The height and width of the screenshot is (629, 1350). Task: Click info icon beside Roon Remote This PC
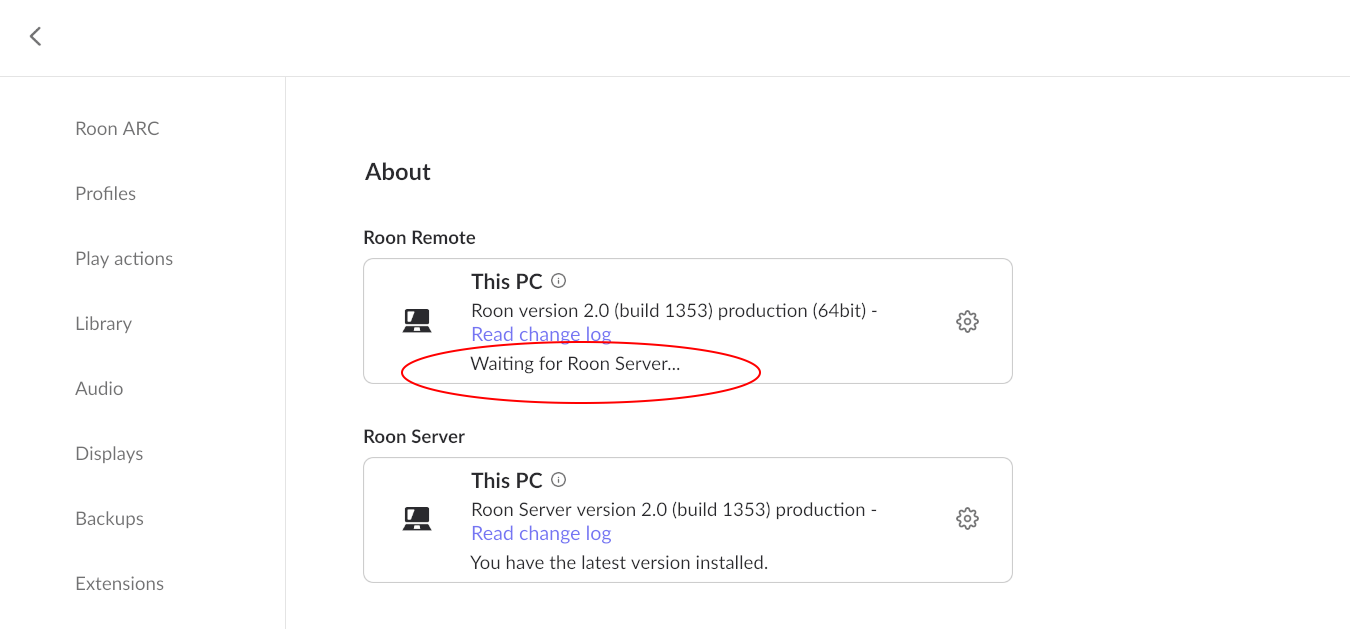coord(559,281)
